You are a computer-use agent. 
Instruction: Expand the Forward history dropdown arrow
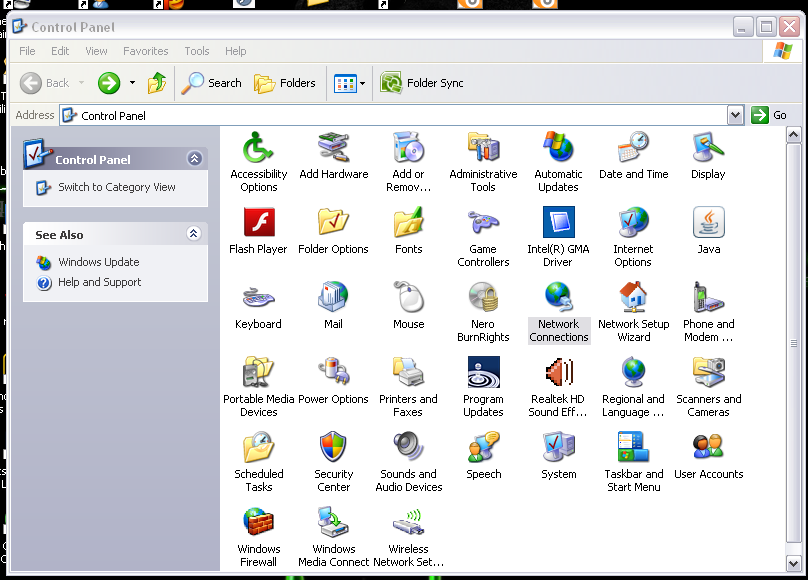132,83
